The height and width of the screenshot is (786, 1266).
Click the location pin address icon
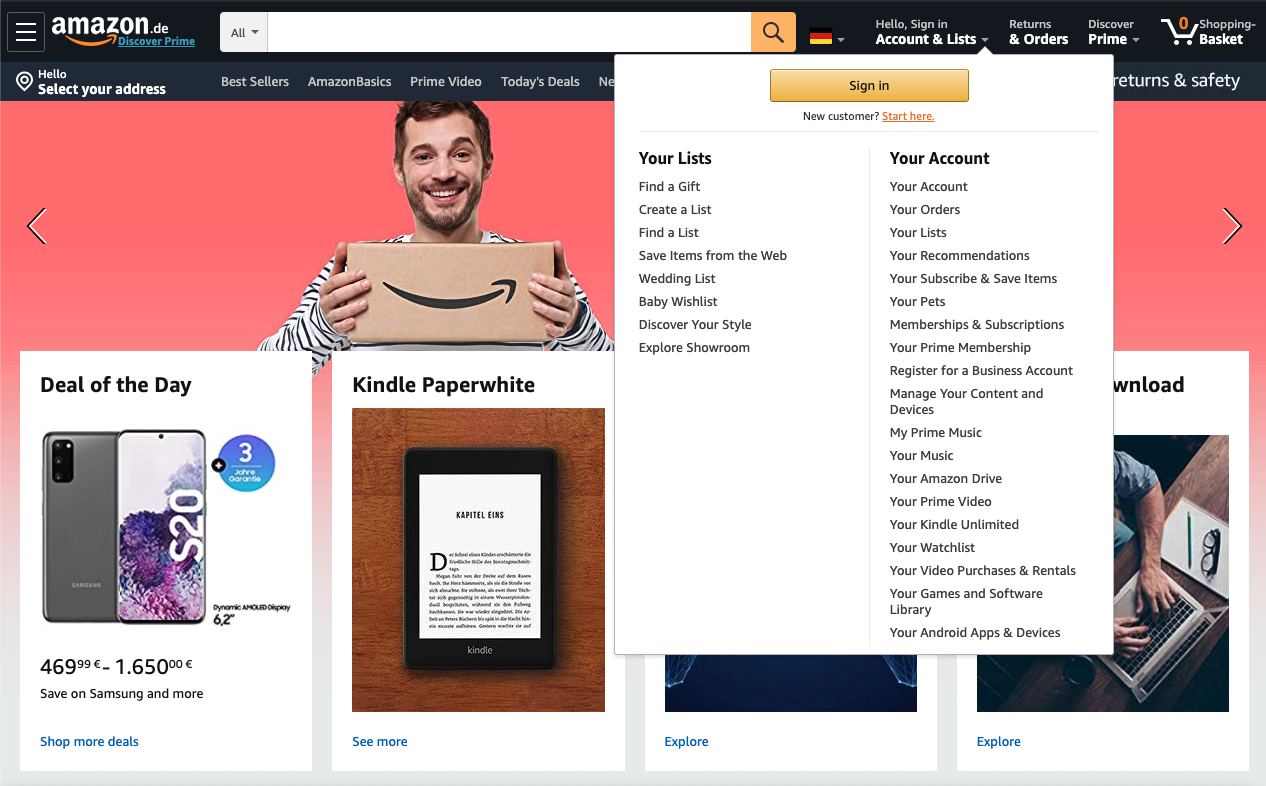24,81
